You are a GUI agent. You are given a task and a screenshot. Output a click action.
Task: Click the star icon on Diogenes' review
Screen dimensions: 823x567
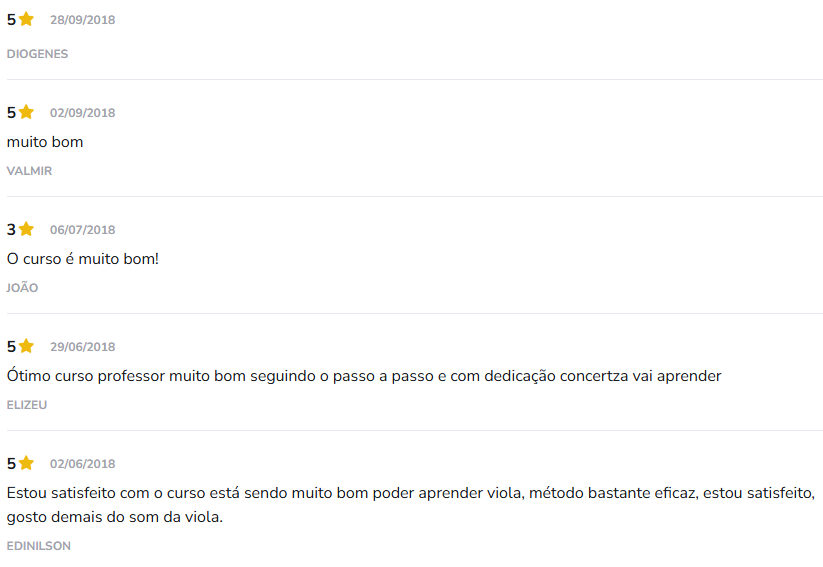26,19
